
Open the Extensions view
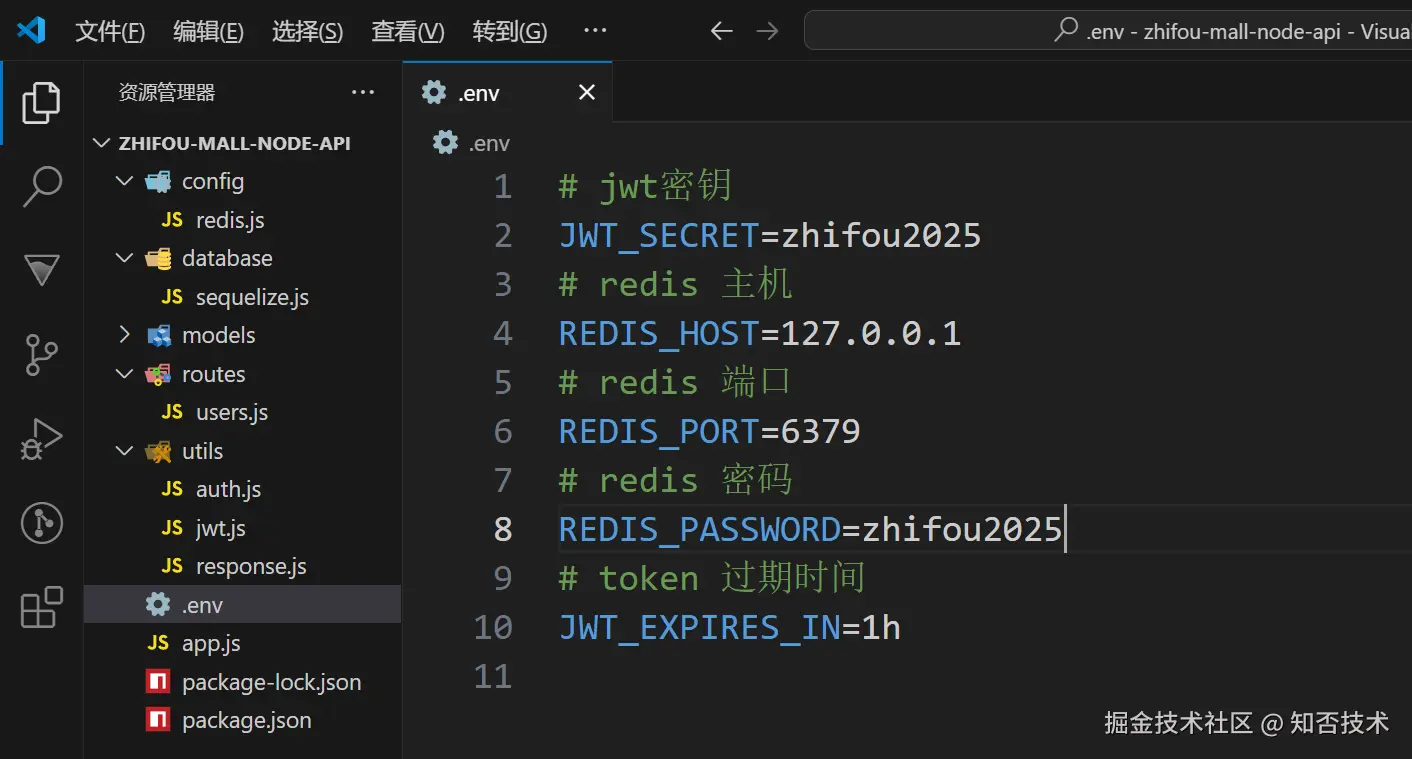(41, 607)
